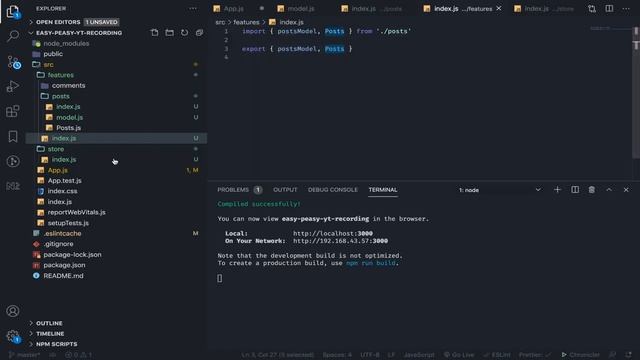The height and width of the screenshot is (360, 640).
Task: Click New File icon in explorer header
Action: [x=154, y=33]
